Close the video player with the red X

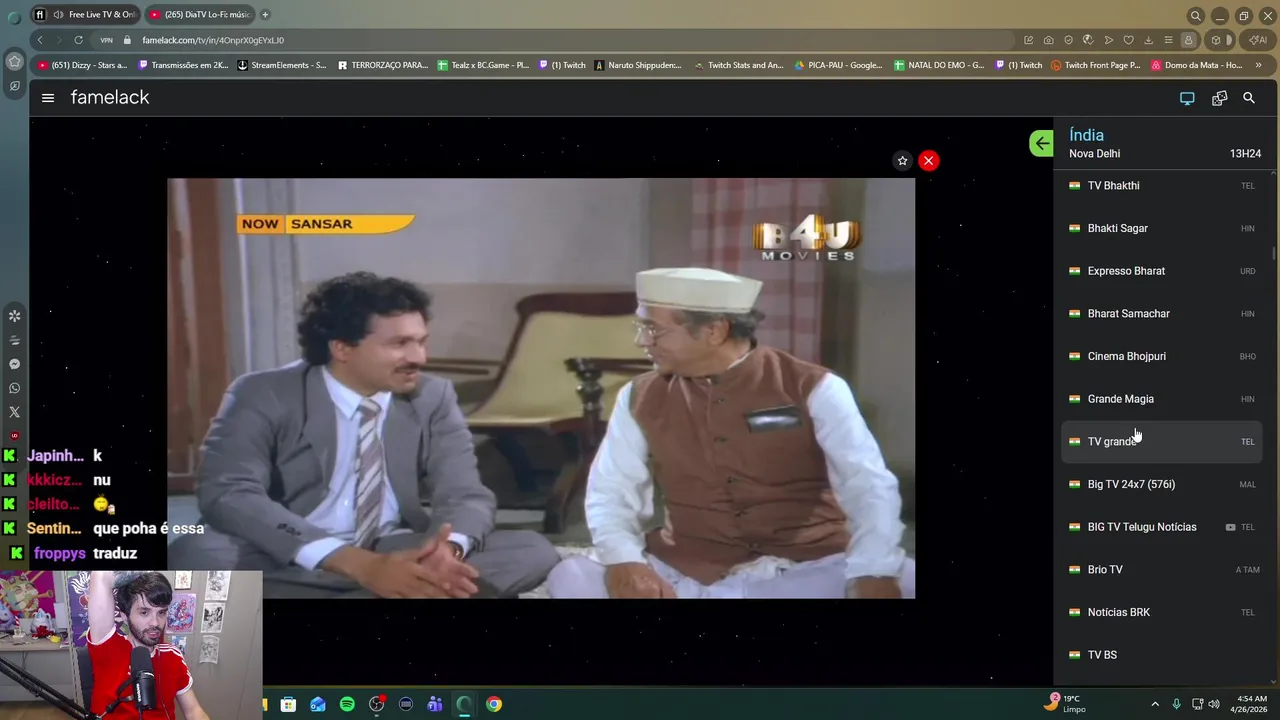(x=928, y=160)
